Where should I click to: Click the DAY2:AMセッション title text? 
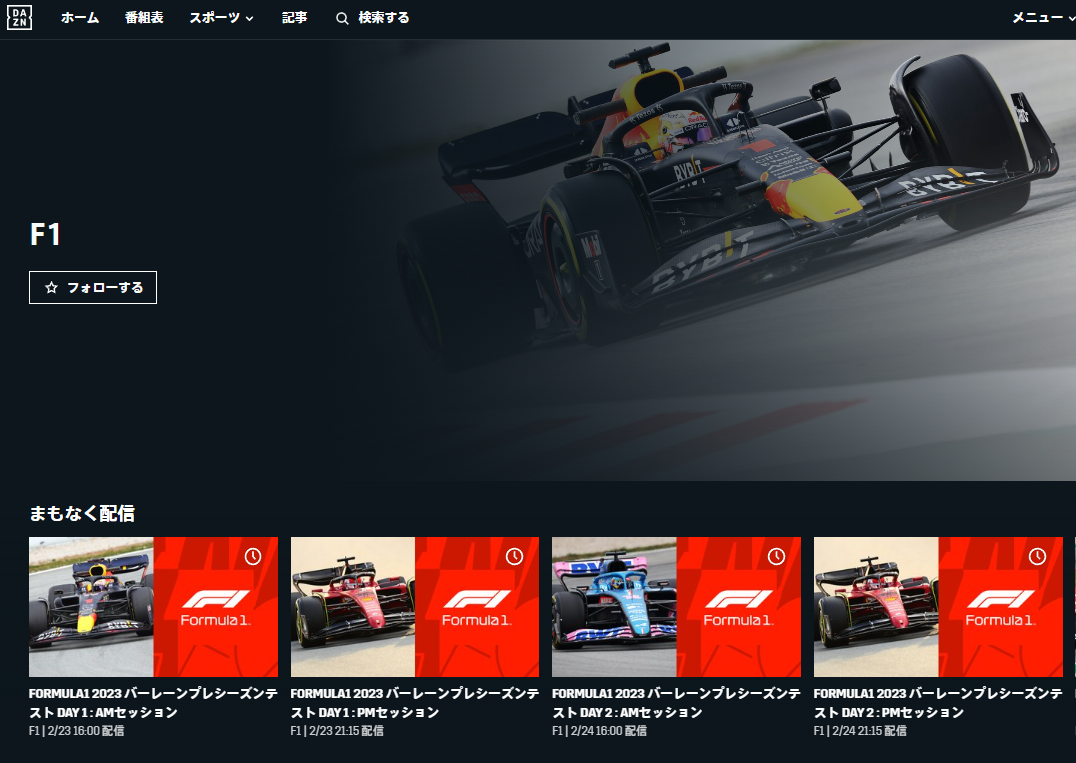[x=676, y=703]
